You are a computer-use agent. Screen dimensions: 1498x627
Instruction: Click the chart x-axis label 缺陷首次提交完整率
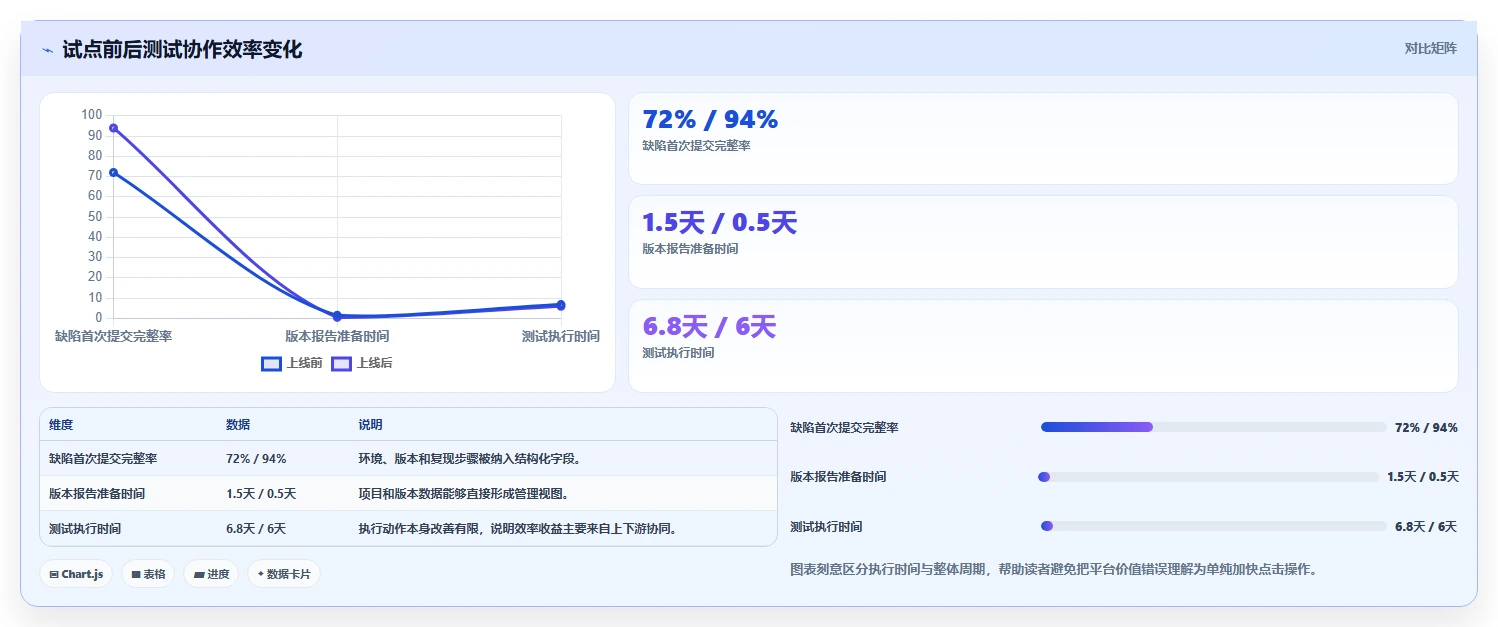(113, 336)
